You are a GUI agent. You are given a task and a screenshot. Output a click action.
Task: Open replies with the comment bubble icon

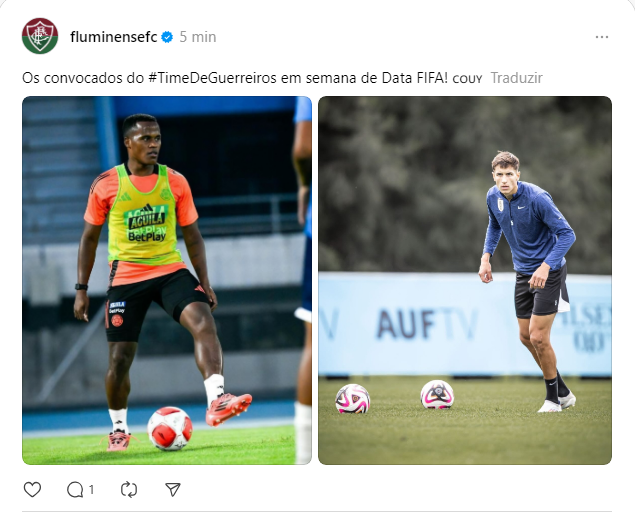pos(75,489)
